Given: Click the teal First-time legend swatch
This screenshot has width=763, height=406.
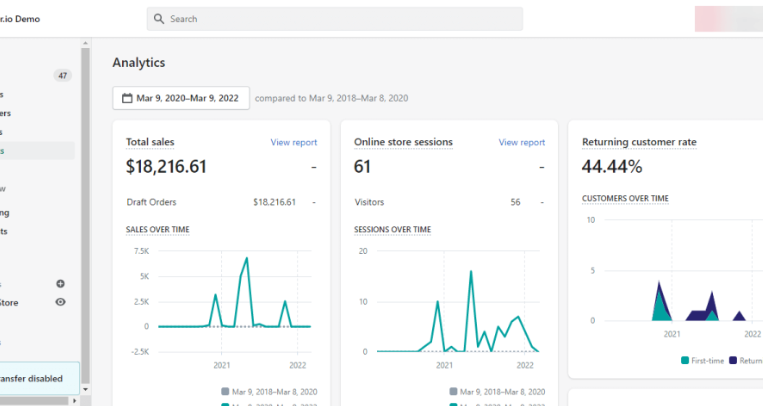Looking at the screenshot, I should pos(685,360).
